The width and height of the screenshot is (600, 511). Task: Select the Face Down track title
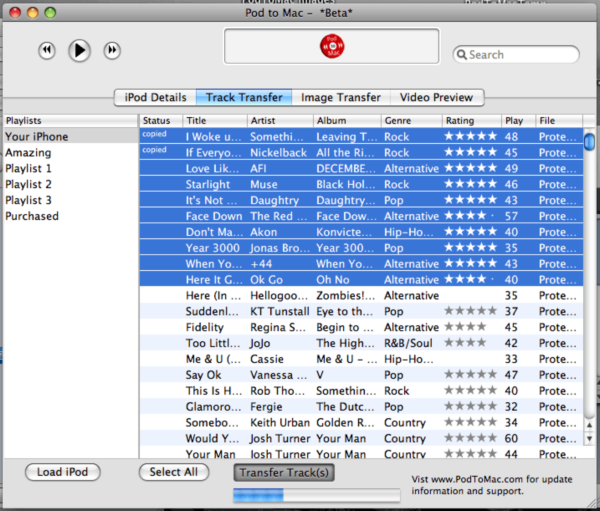pyautogui.click(x=214, y=216)
